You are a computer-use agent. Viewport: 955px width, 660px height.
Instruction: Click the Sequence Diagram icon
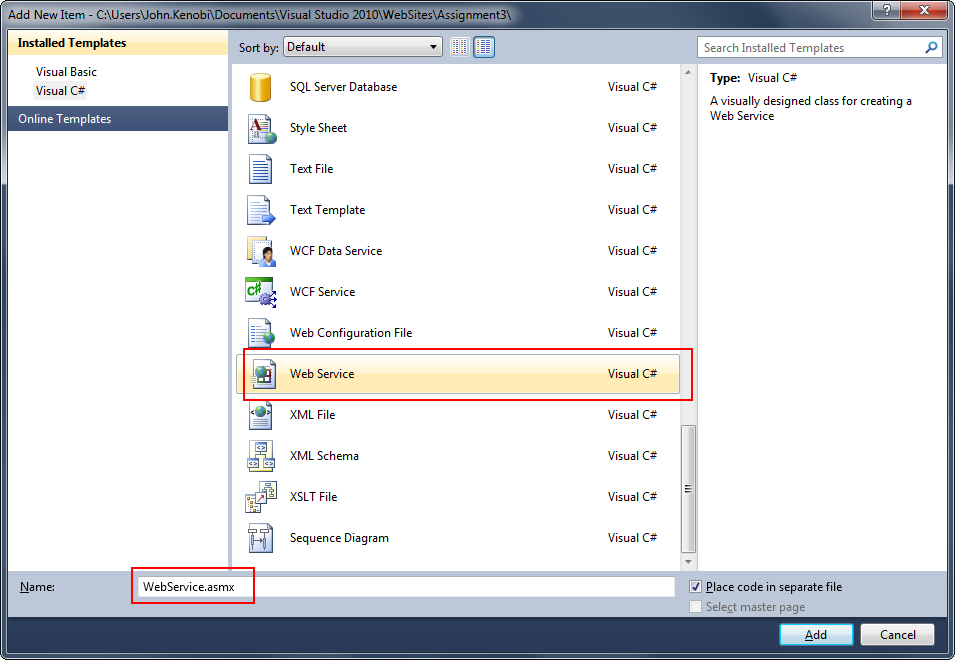point(261,538)
